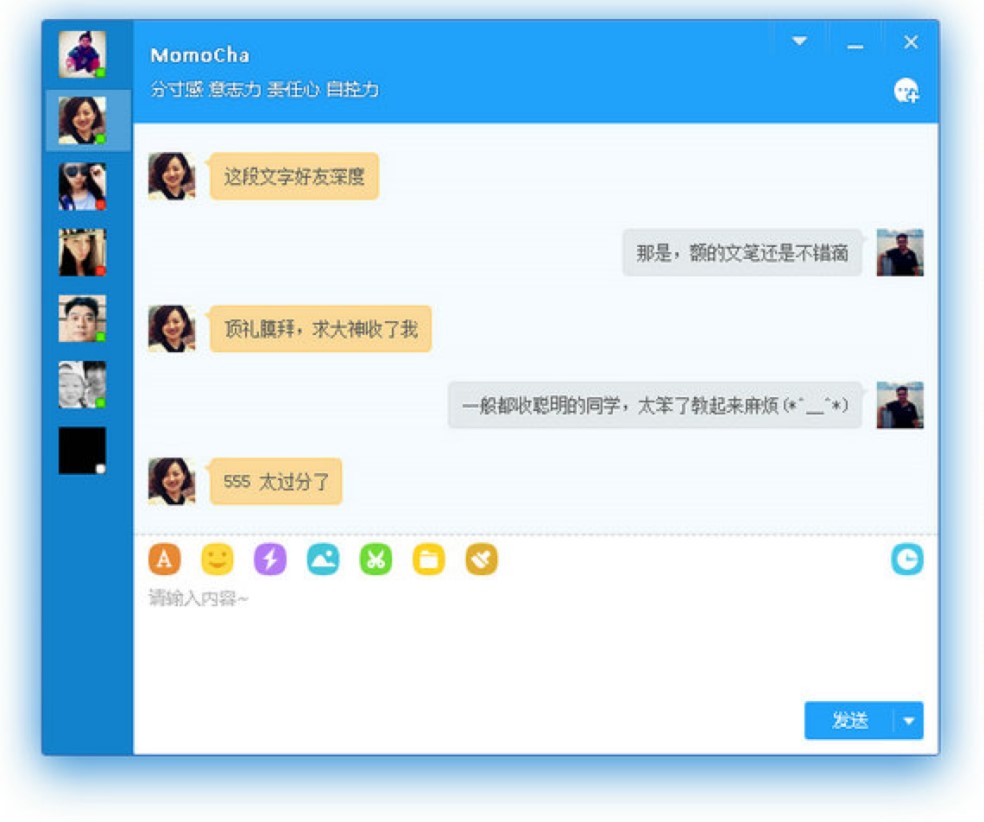Click the message input field placeholder

pos(198,599)
